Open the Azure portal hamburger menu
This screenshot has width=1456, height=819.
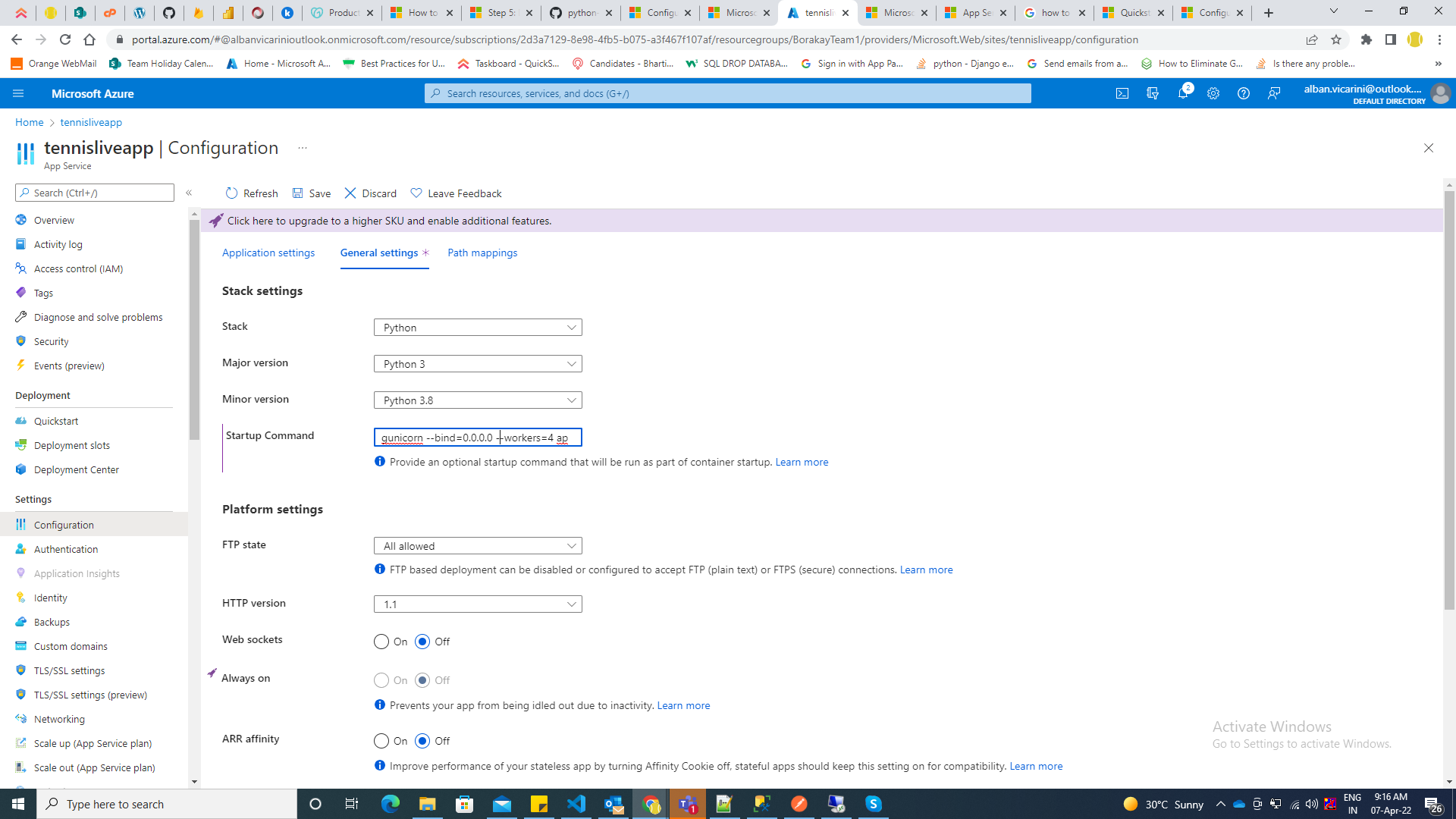click(x=18, y=93)
